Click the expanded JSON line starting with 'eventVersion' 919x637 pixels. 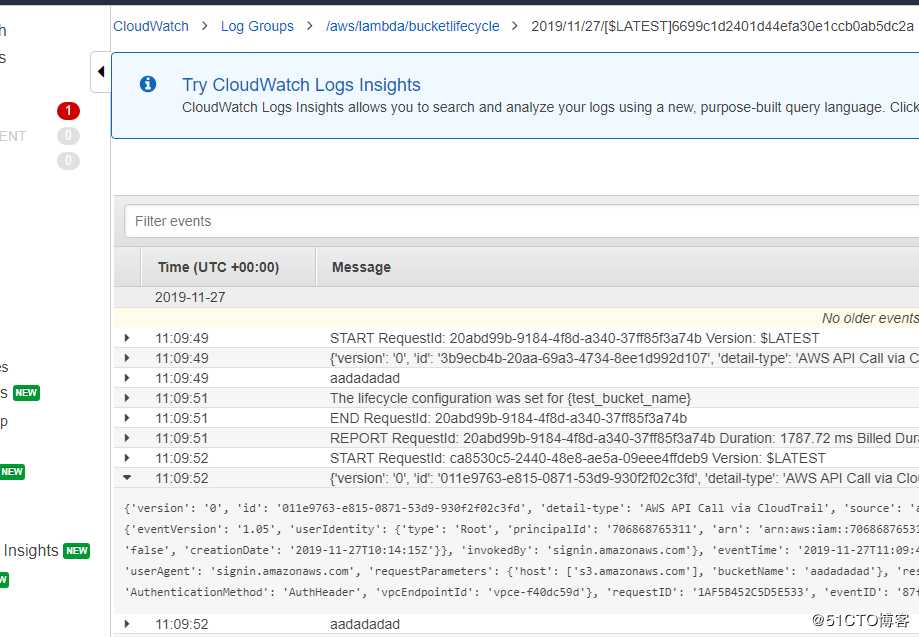click(x=522, y=529)
